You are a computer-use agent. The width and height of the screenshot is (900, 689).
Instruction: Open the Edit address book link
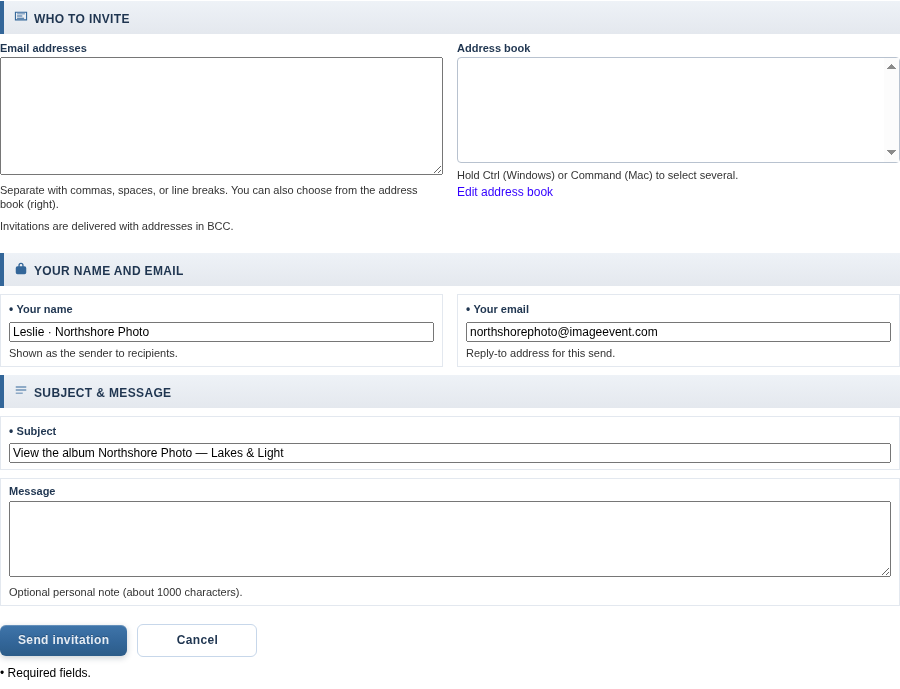tap(505, 192)
